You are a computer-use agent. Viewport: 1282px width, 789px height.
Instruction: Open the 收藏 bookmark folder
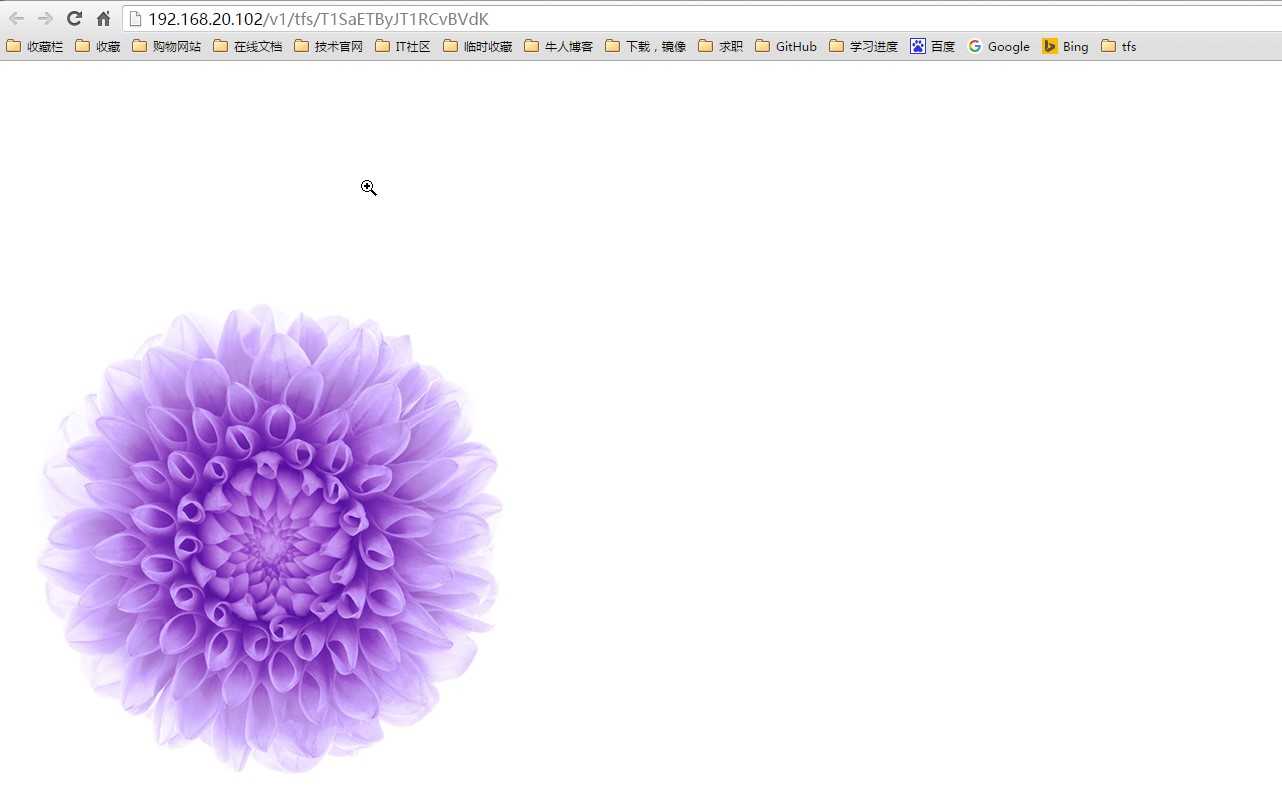pyautogui.click(x=98, y=46)
